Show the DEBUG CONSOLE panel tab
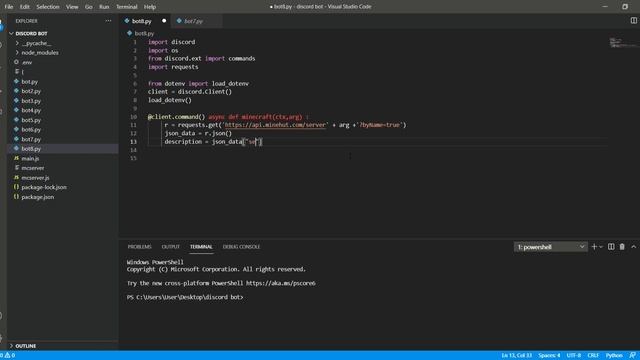This screenshot has width=640, height=360. [x=241, y=247]
